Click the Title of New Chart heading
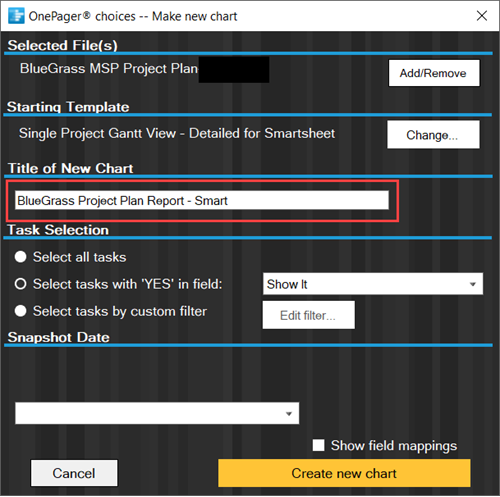The width and height of the screenshot is (500, 497). point(70,168)
